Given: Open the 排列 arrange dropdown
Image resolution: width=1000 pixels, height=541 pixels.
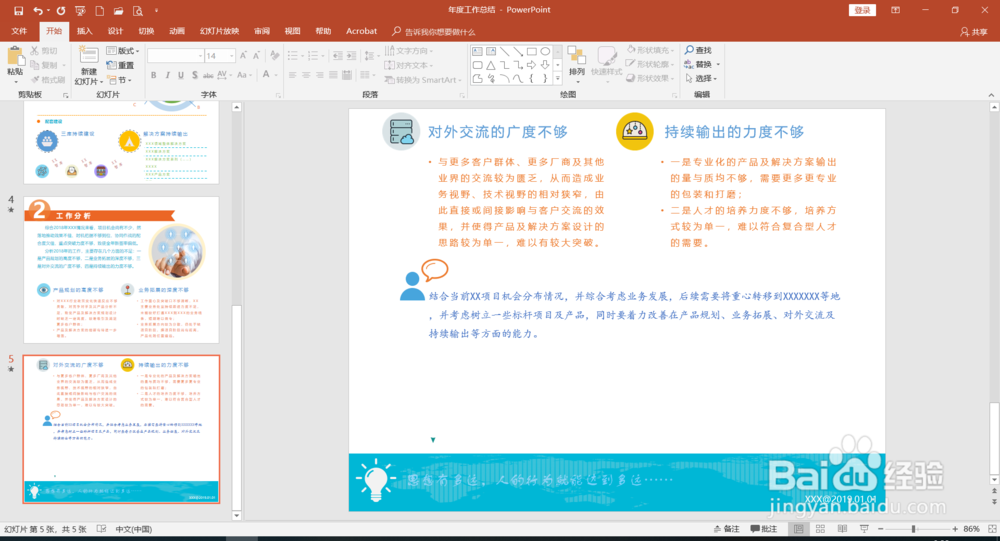Looking at the screenshot, I should (577, 65).
